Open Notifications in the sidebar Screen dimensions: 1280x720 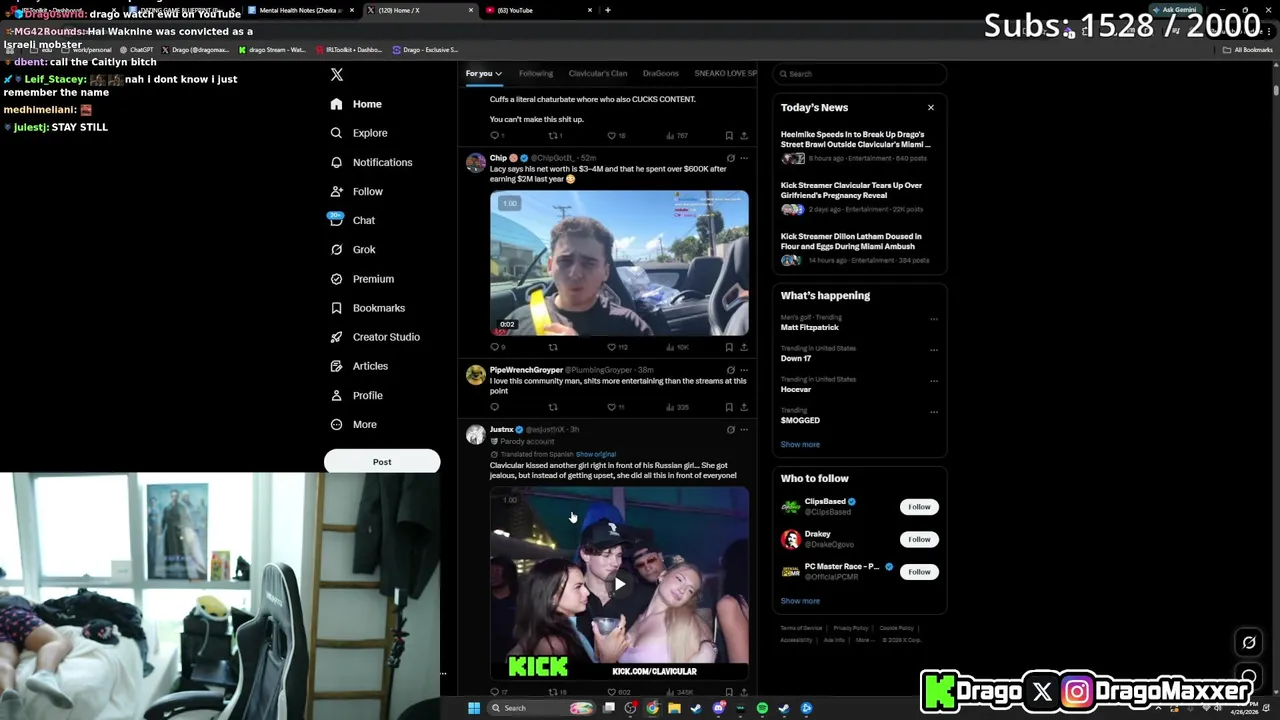[371, 162]
